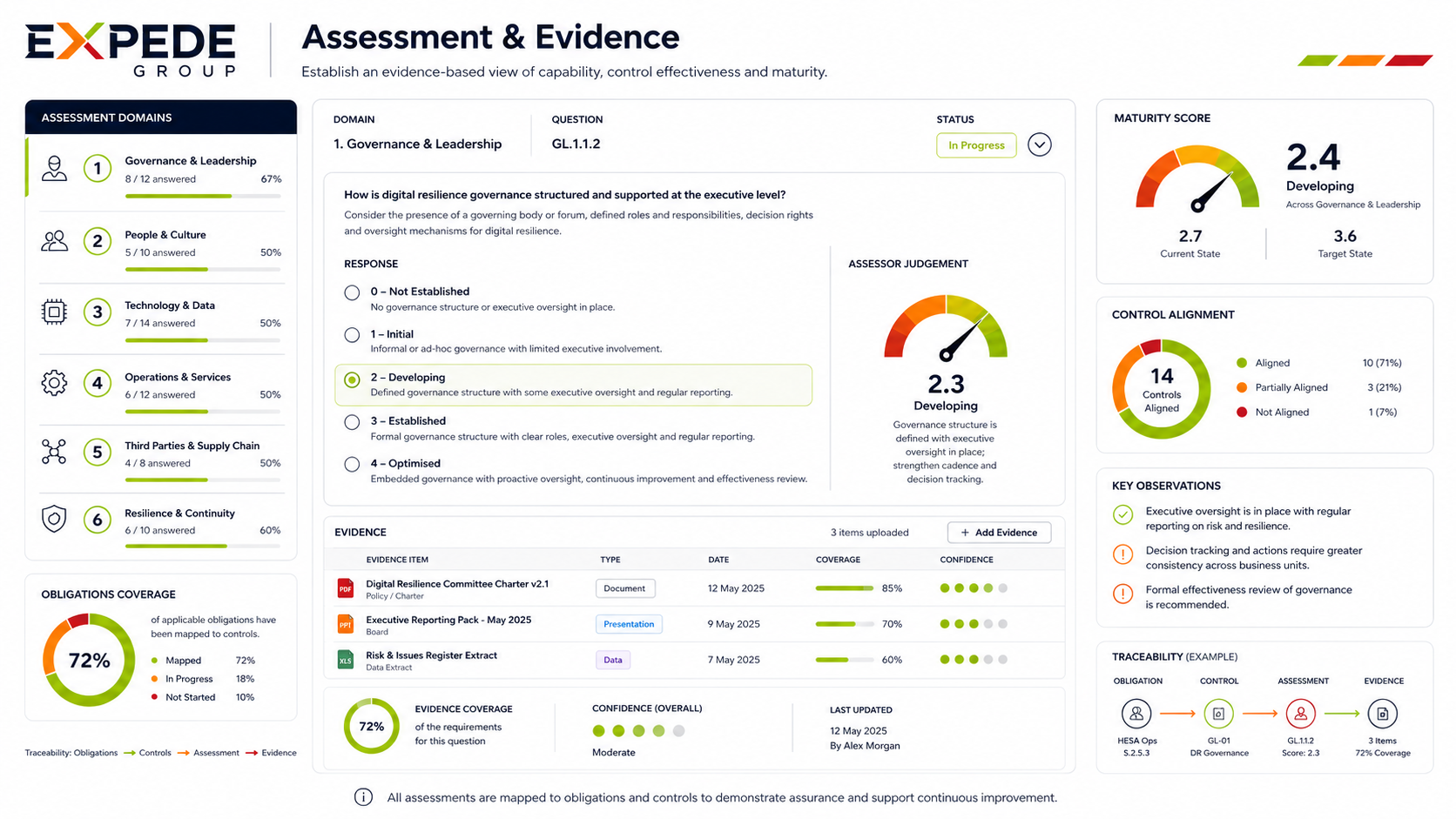Click the GL-01 control icon
Screen dimensions: 1456x819
pyautogui.click(x=1218, y=714)
